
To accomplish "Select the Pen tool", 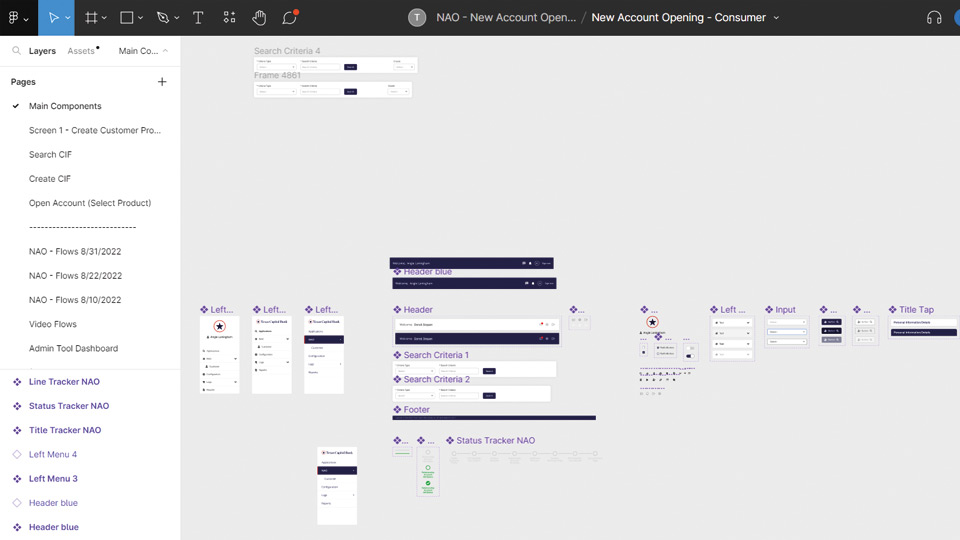I will tap(162, 18).
